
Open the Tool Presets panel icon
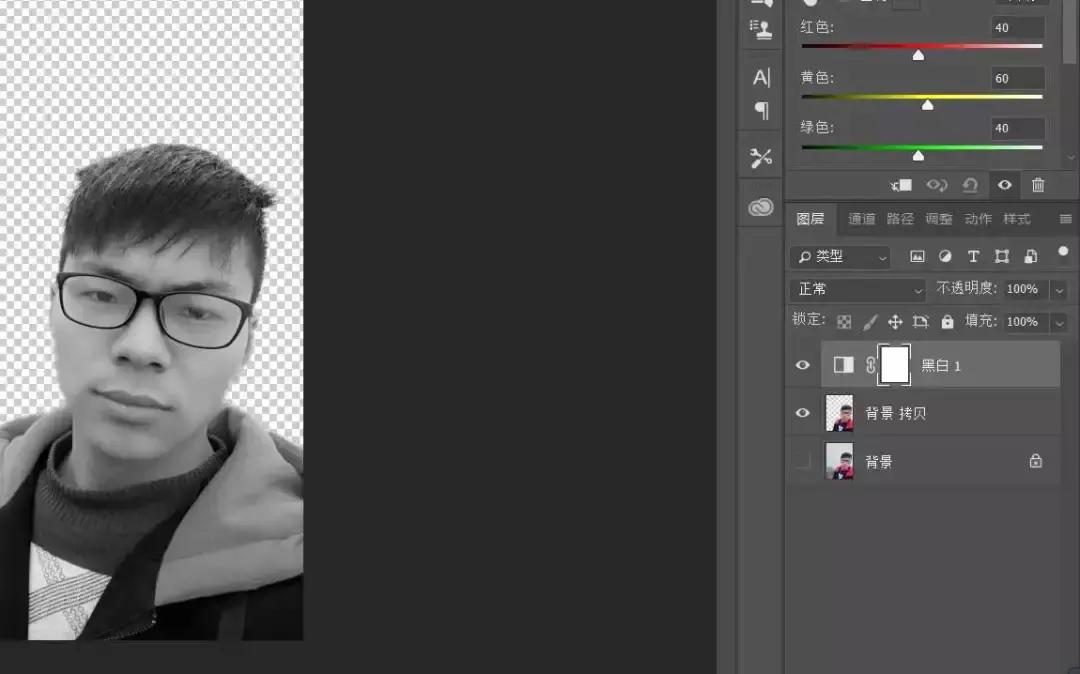[760, 158]
